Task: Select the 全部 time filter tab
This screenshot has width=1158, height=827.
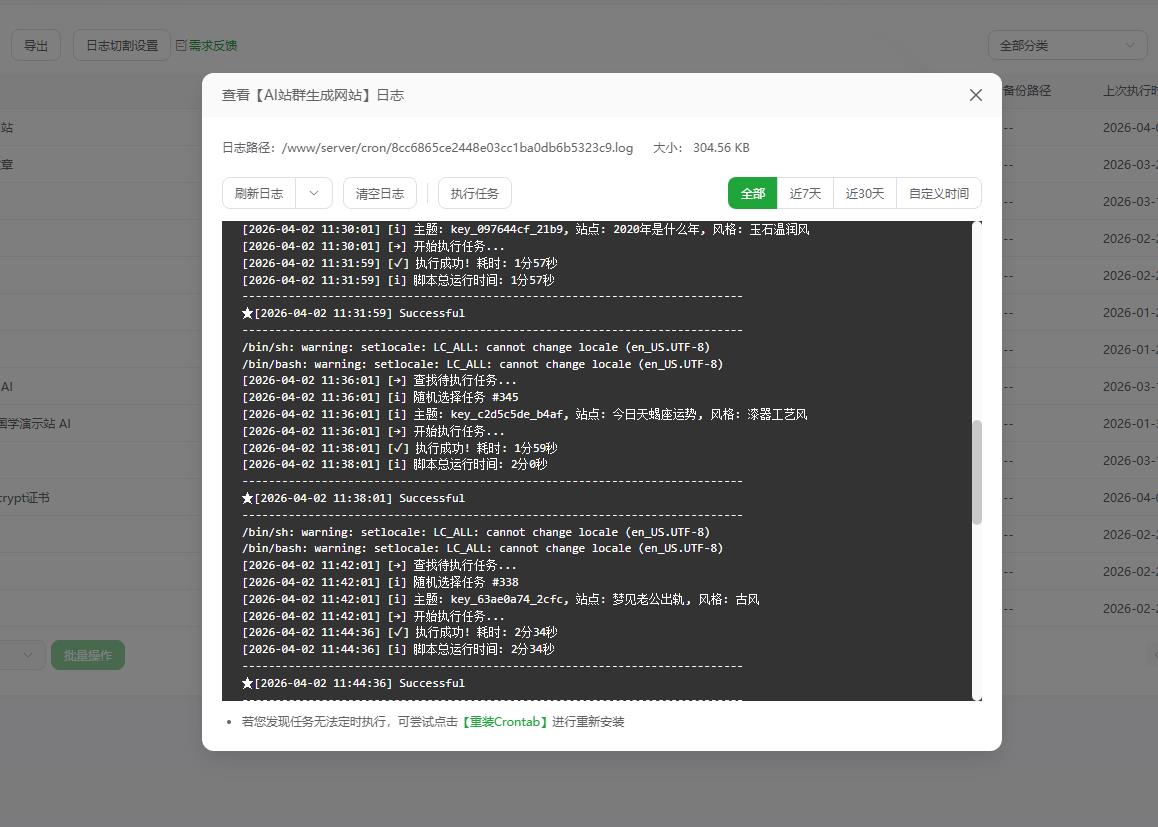Action: point(752,193)
